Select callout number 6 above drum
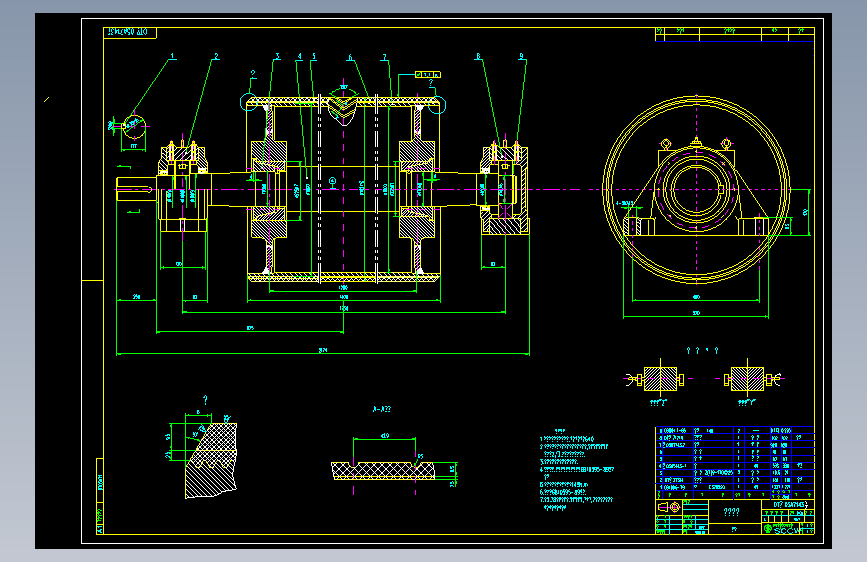The height and width of the screenshot is (562, 867). point(350,58)
